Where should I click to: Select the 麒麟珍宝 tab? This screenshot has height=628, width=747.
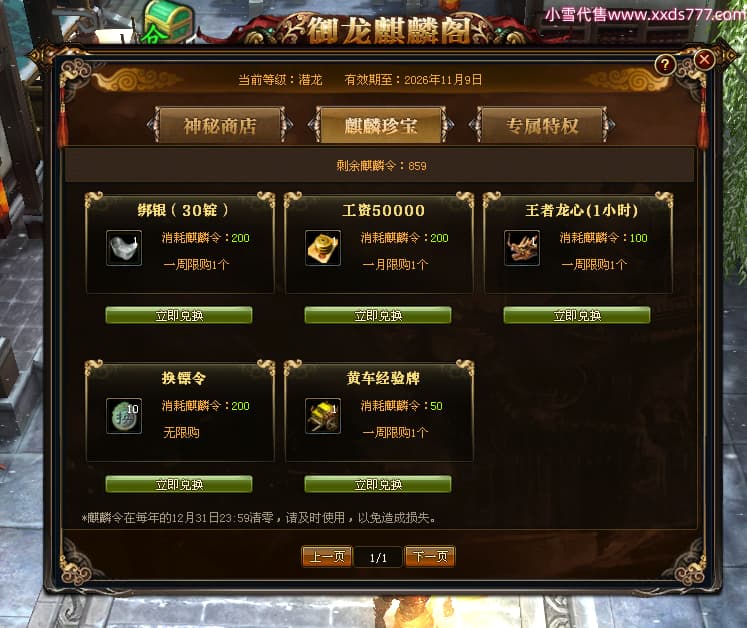coord(381,126)
